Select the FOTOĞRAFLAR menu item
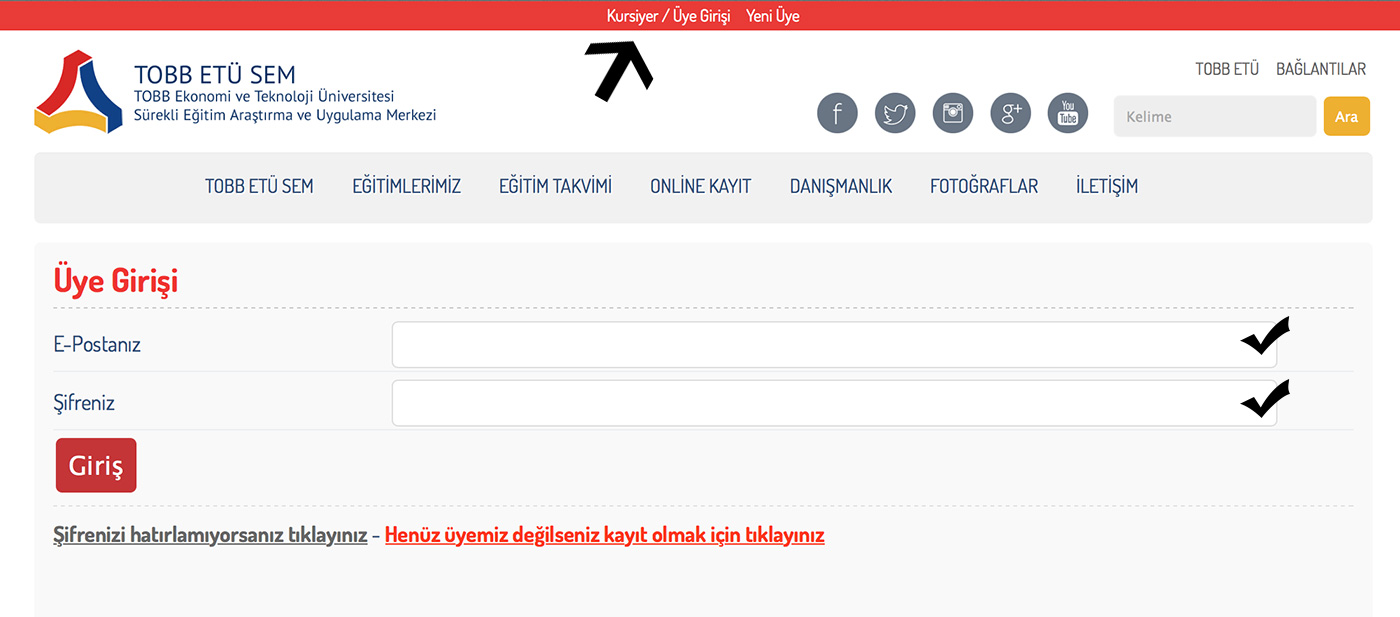Viewport: 1400px width, 617px height. 983,186
